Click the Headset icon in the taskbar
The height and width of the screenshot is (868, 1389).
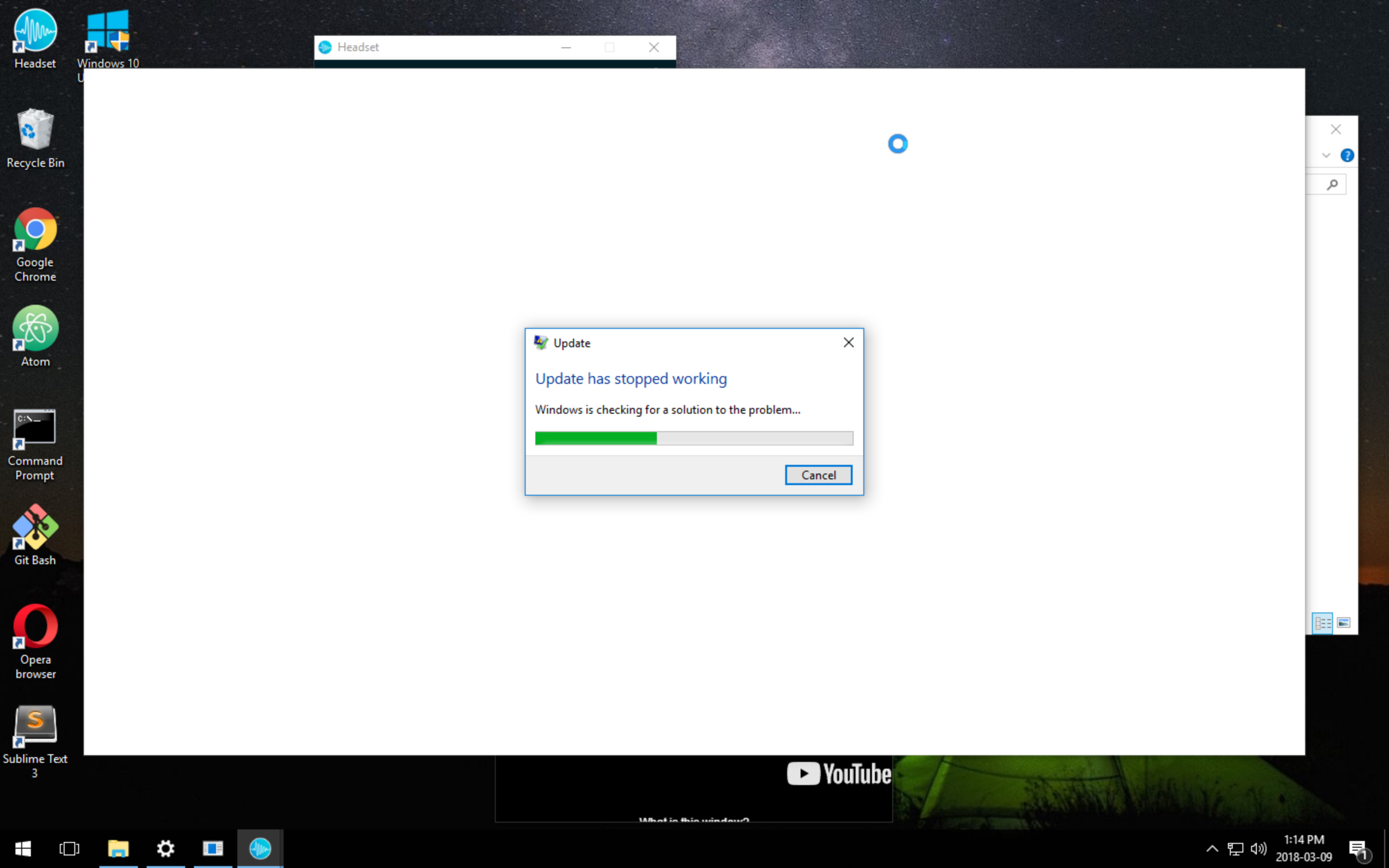[260, 848]
